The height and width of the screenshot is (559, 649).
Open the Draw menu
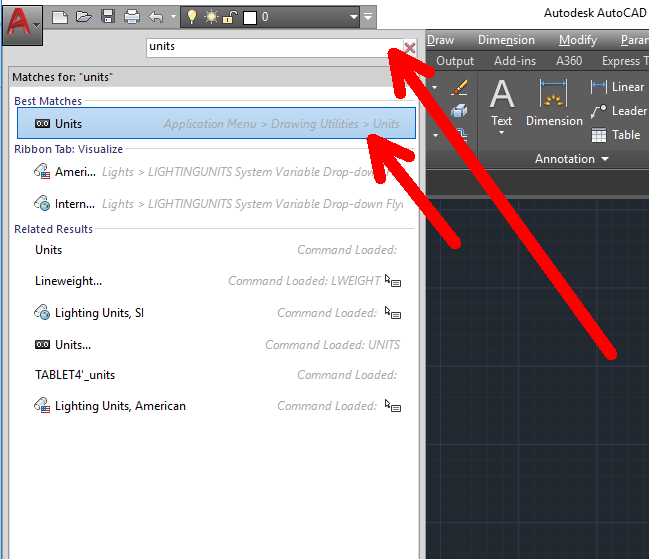tap(440, 40)
